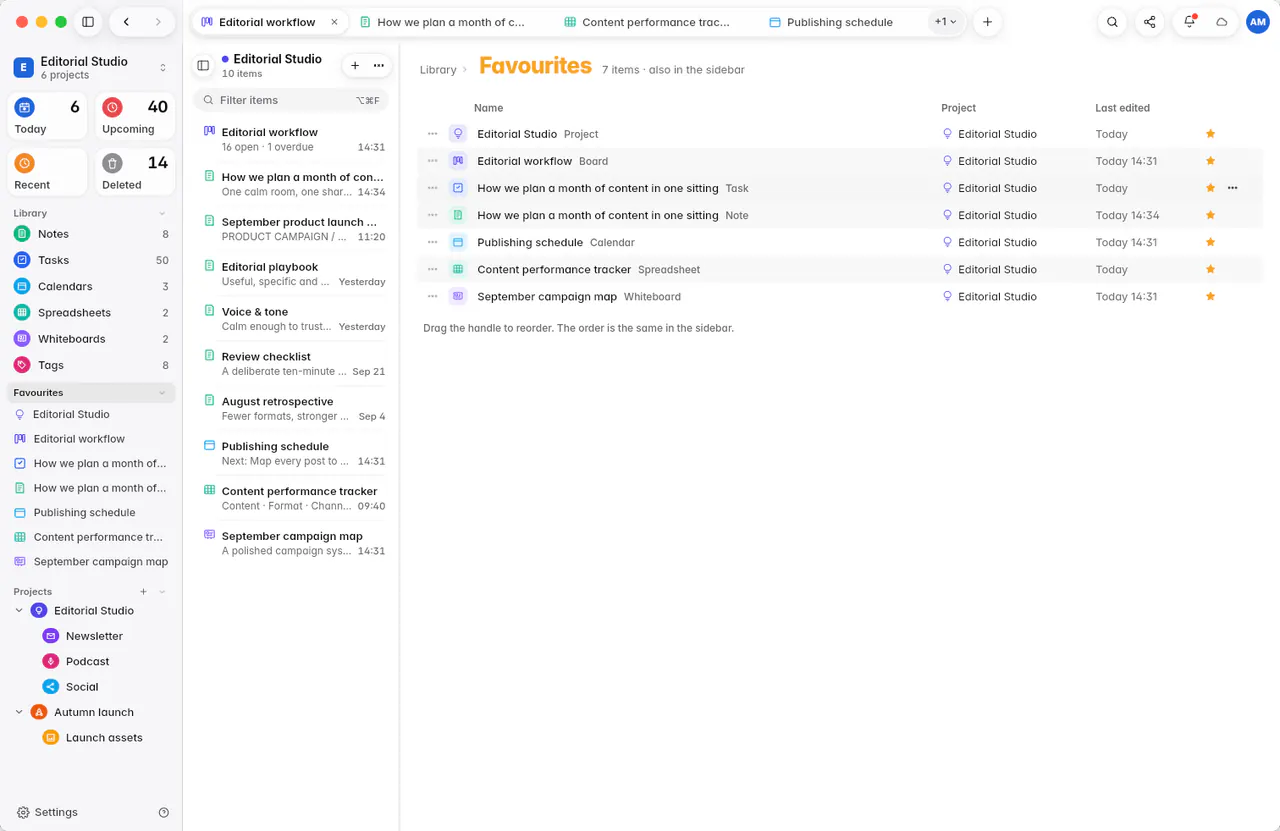Image resolution: width=1280 pixels, height=831 pixels.
Task: Toggle star on the Publishing schedule row
Action: 1210,243
